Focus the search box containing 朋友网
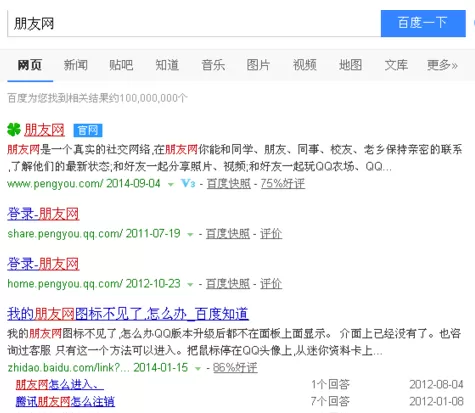The image size is (475, 413). click(194, 23)
